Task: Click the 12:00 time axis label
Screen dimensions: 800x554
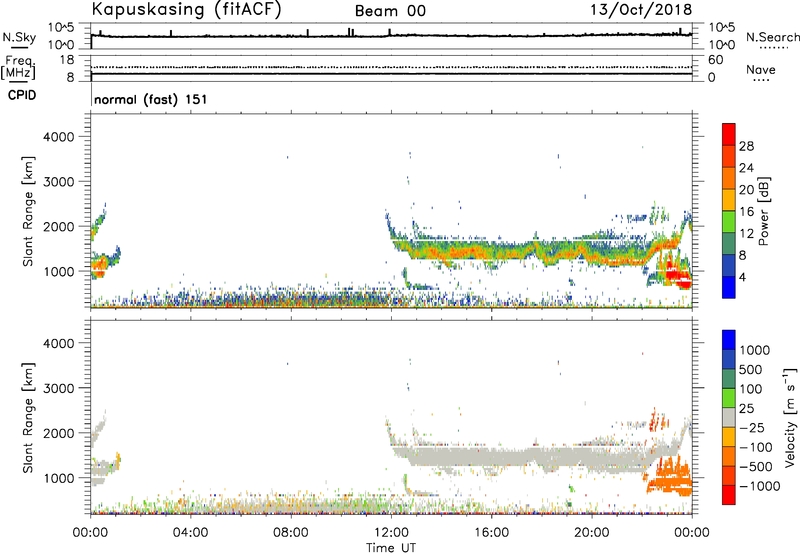Action: [391, 533]
